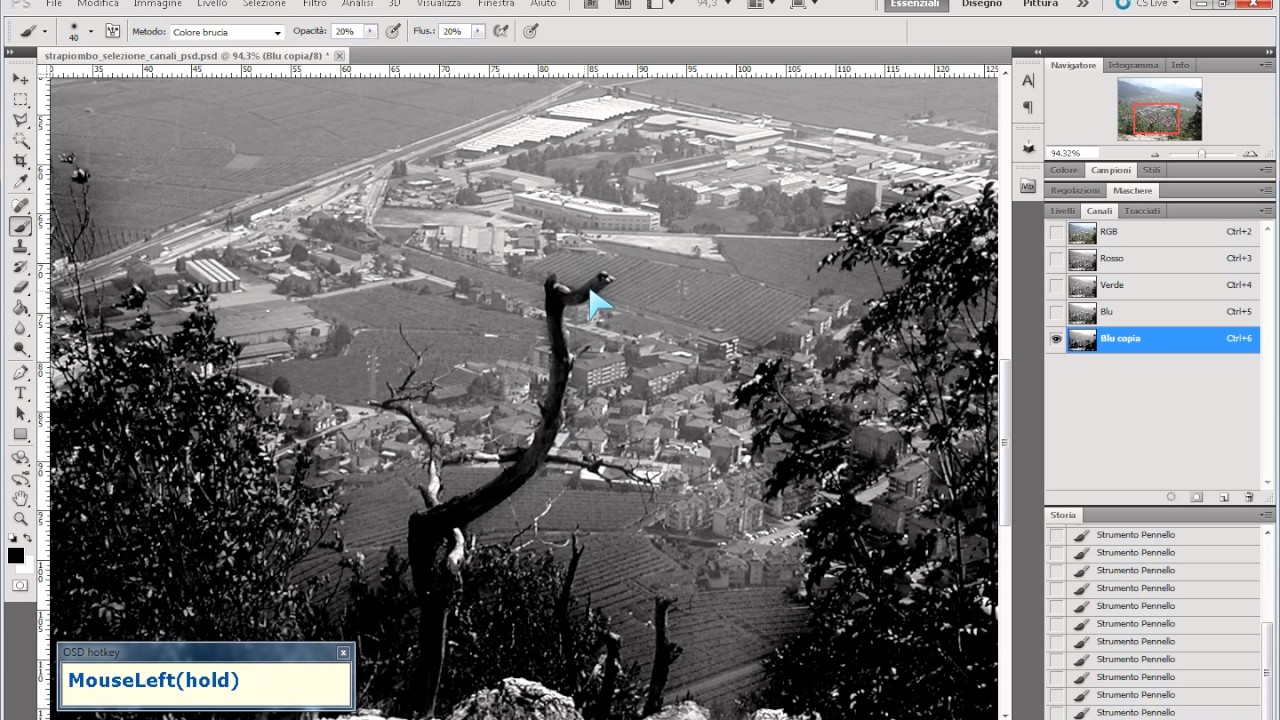
Task: Select the Eyedropper tool
Action: click(x=20, y=182)
